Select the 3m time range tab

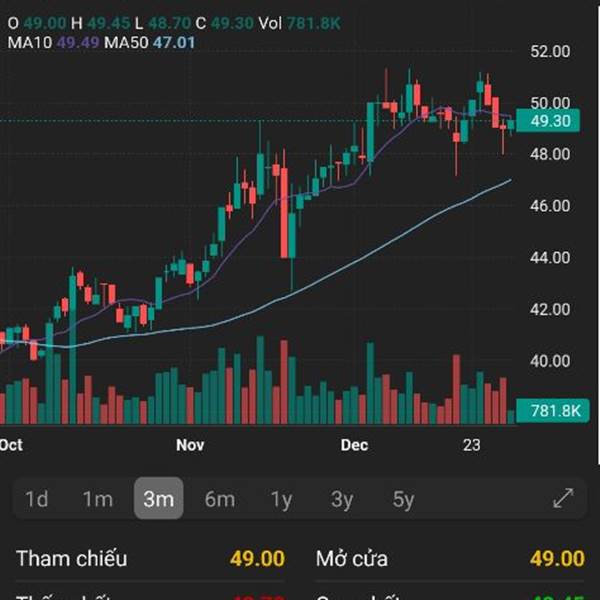tap(158, 498)
